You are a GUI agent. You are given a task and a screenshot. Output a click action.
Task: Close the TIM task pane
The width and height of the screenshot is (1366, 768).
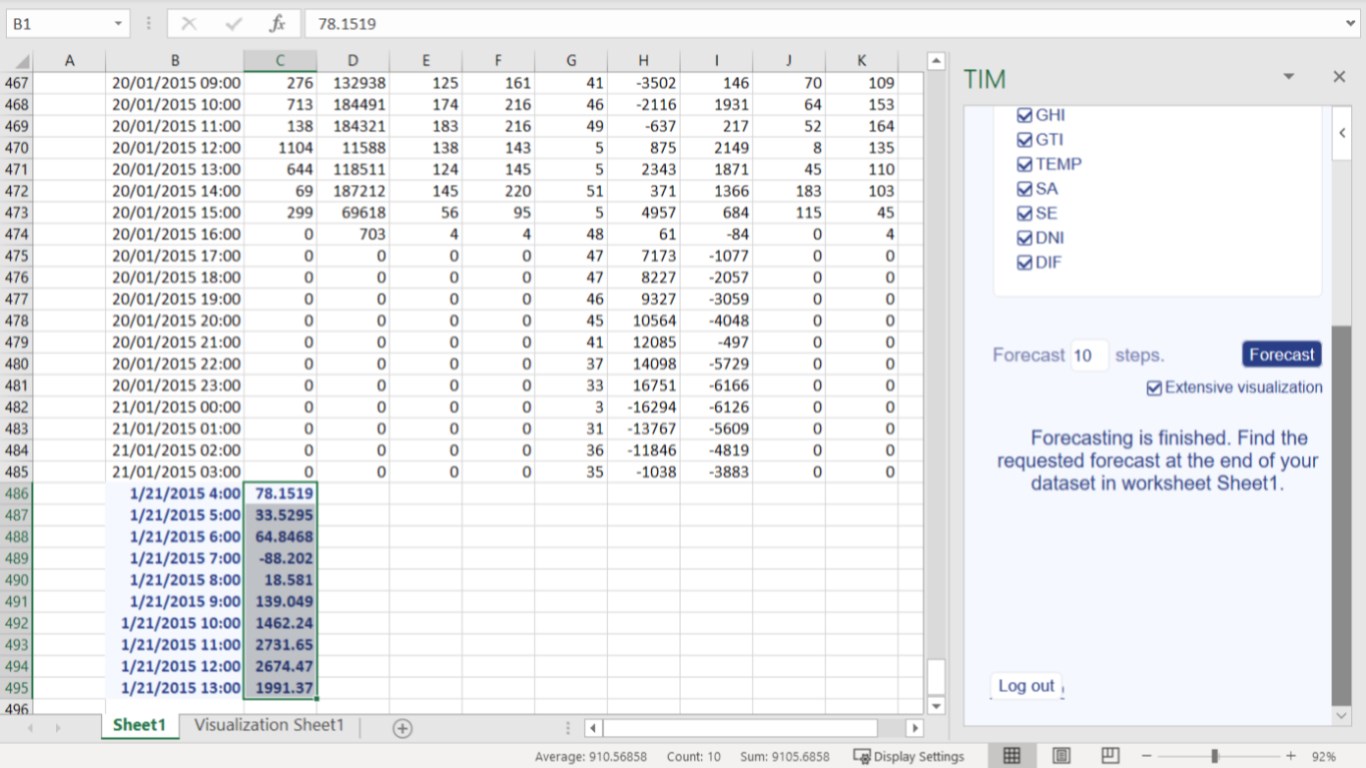[x=1339, y=77]
